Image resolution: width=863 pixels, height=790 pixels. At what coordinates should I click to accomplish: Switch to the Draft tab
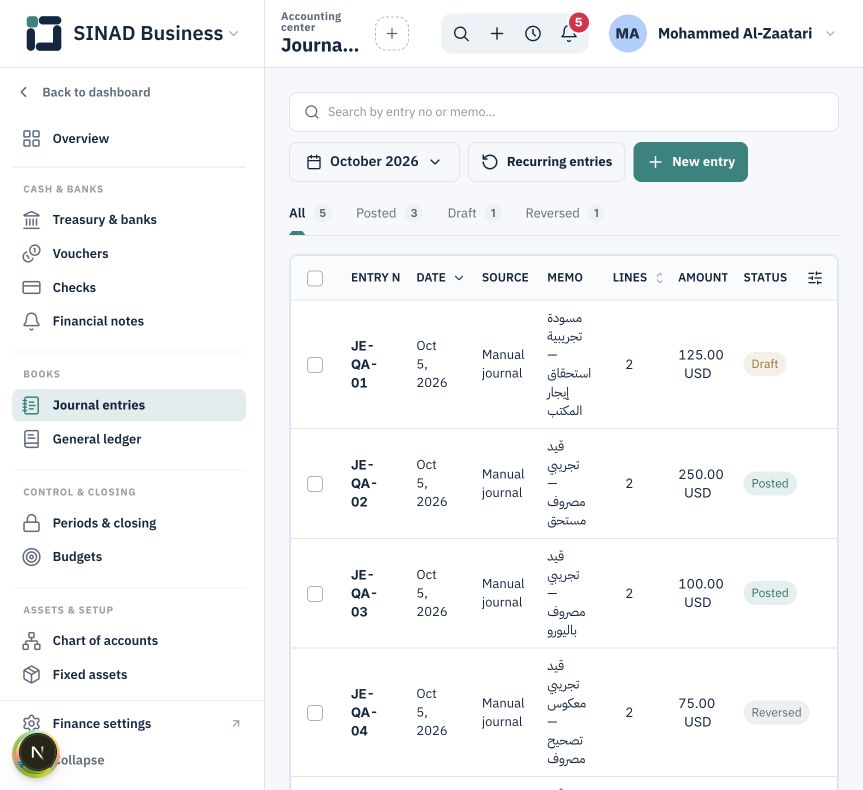[x=474, y=214]
